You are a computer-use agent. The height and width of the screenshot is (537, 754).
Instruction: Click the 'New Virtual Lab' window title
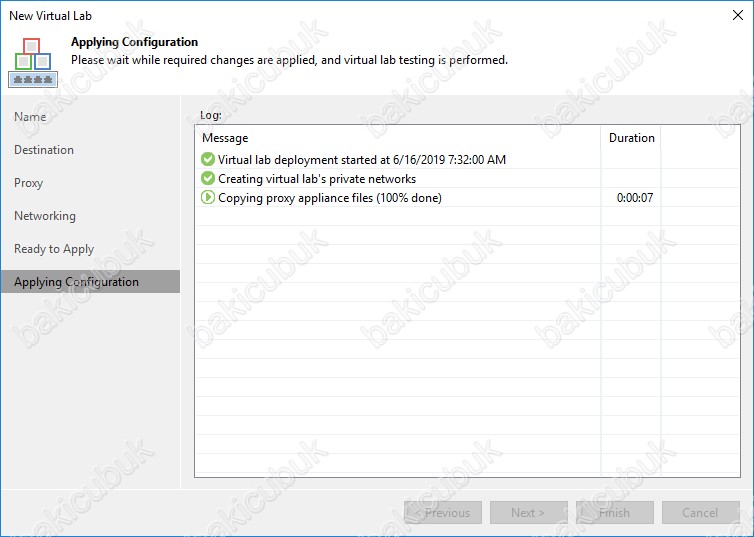tap(50, 16)
